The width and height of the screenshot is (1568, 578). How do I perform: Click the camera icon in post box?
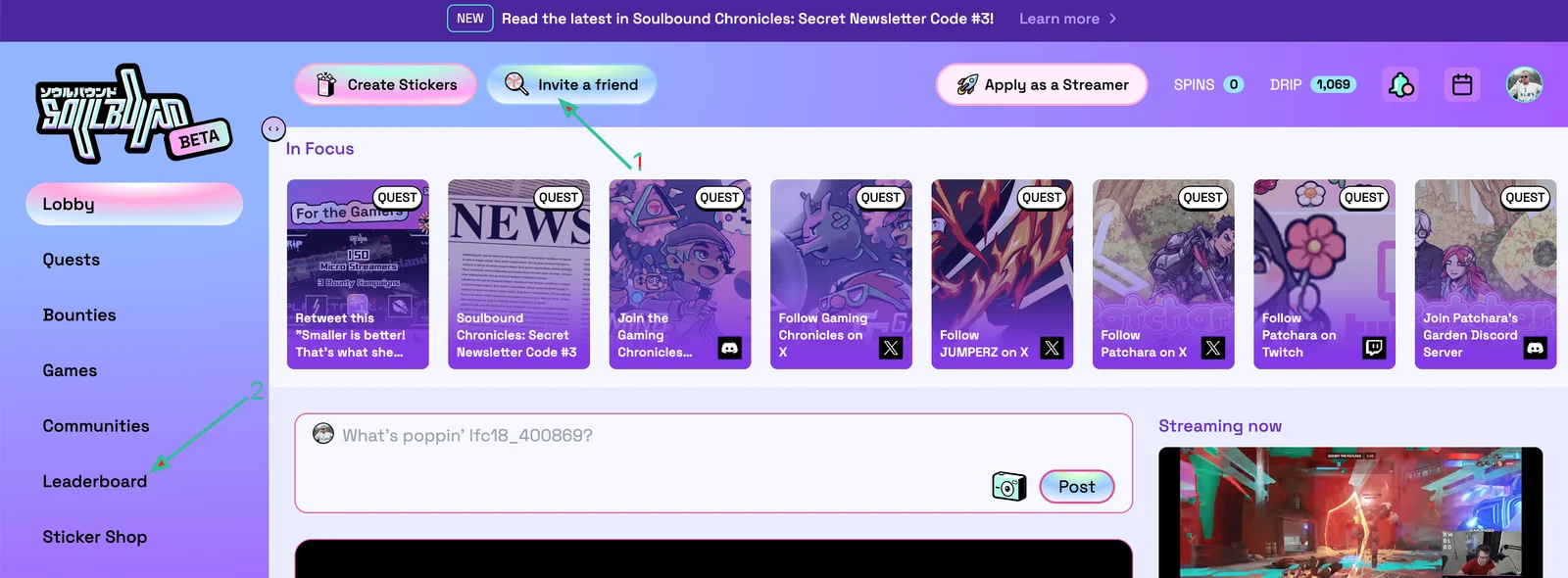(1008, 486)
